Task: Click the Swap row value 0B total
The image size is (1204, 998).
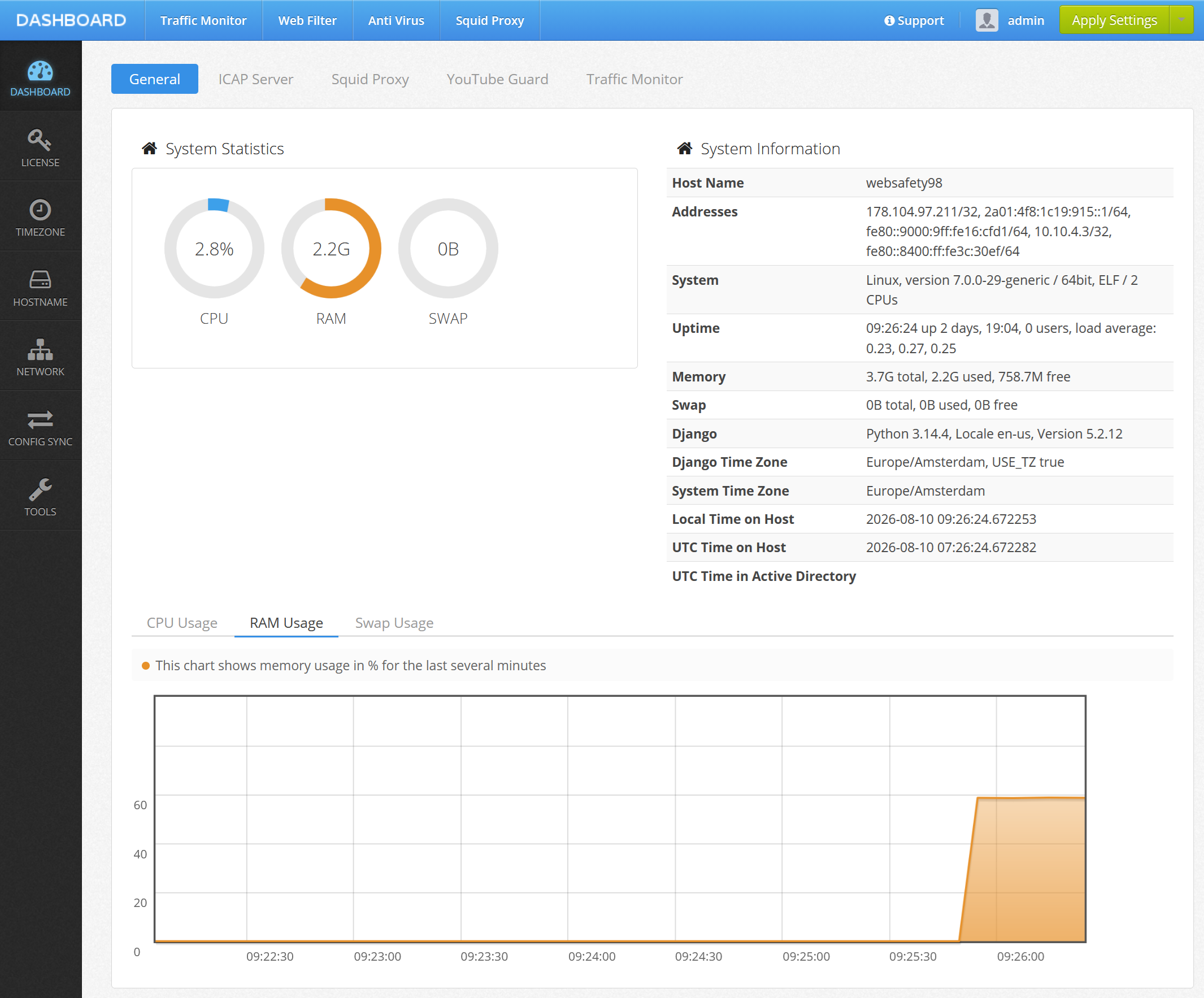Action: tap(941, 405)
